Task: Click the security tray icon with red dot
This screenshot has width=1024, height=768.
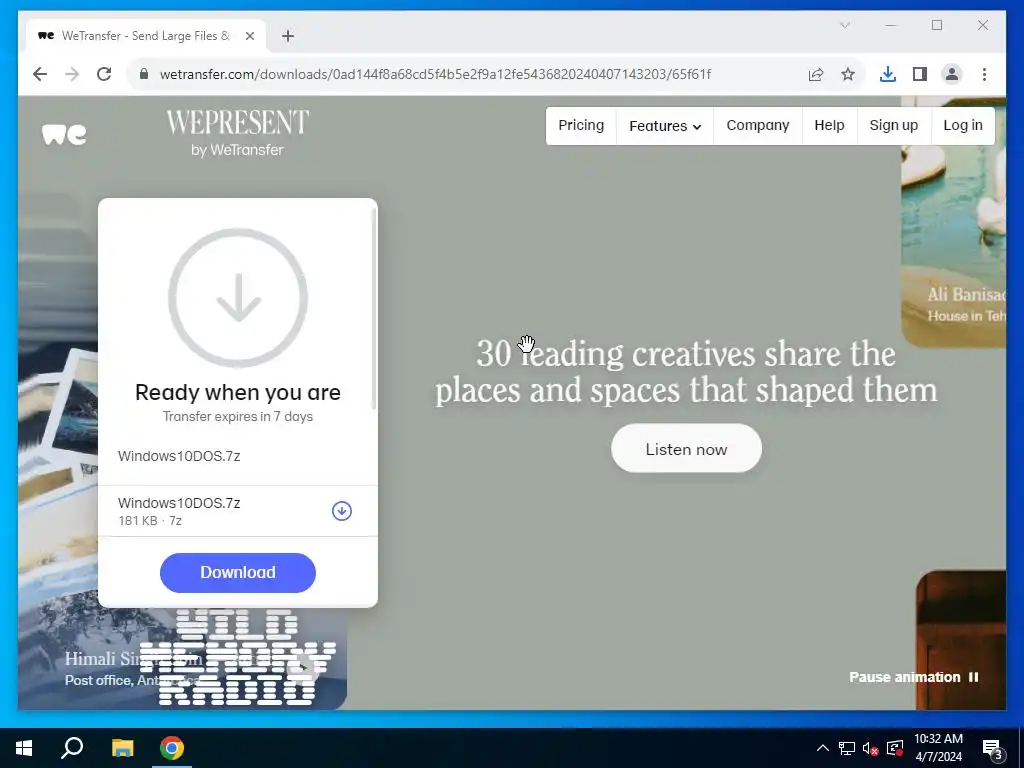Action: 895,748
